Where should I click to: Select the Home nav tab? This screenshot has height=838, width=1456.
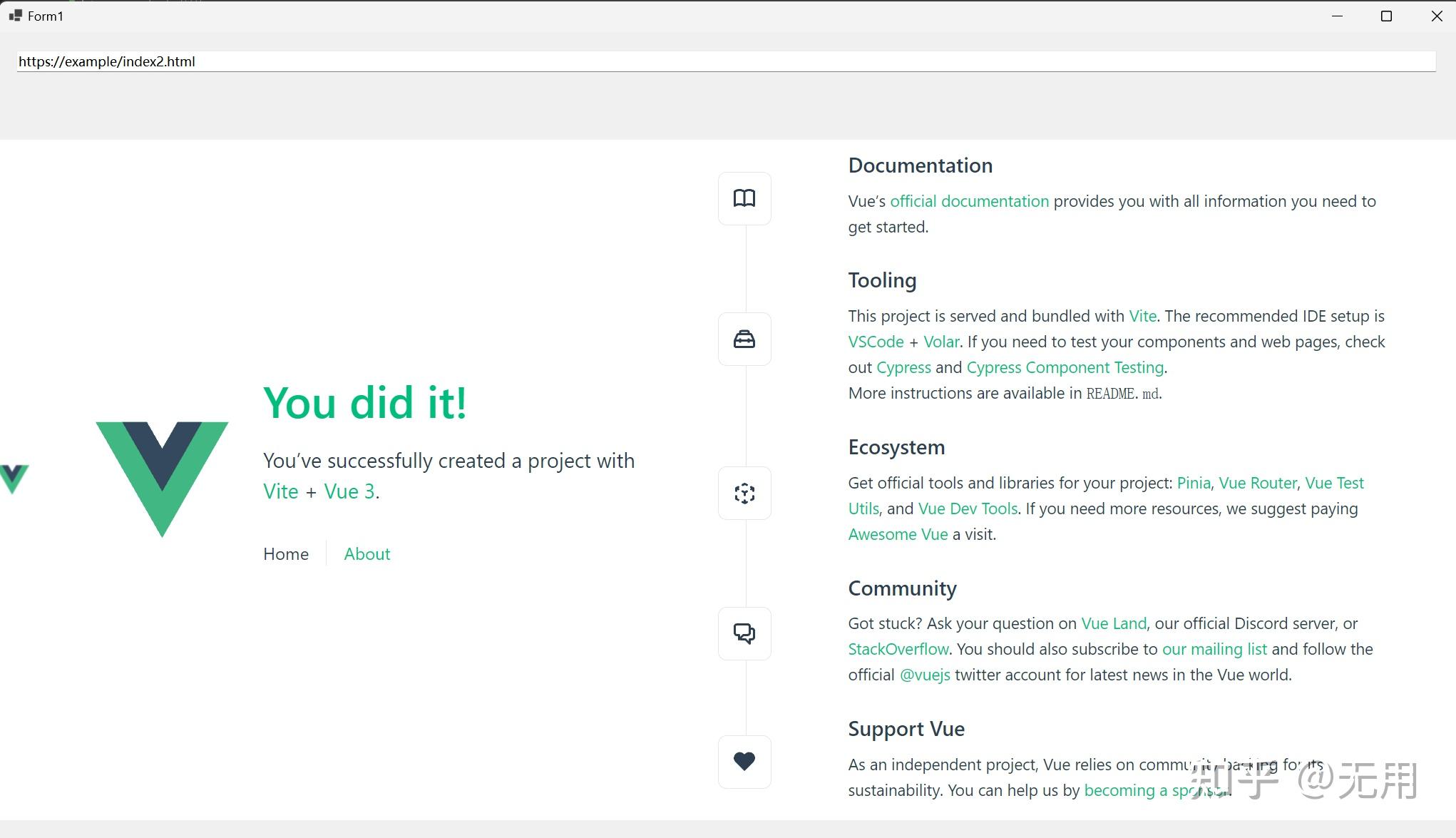coord(285,554)
